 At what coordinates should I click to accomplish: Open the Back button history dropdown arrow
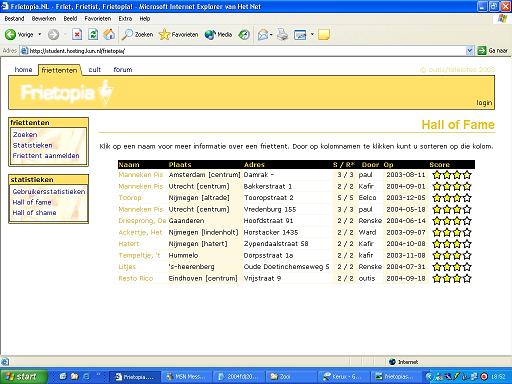[40, 34]
